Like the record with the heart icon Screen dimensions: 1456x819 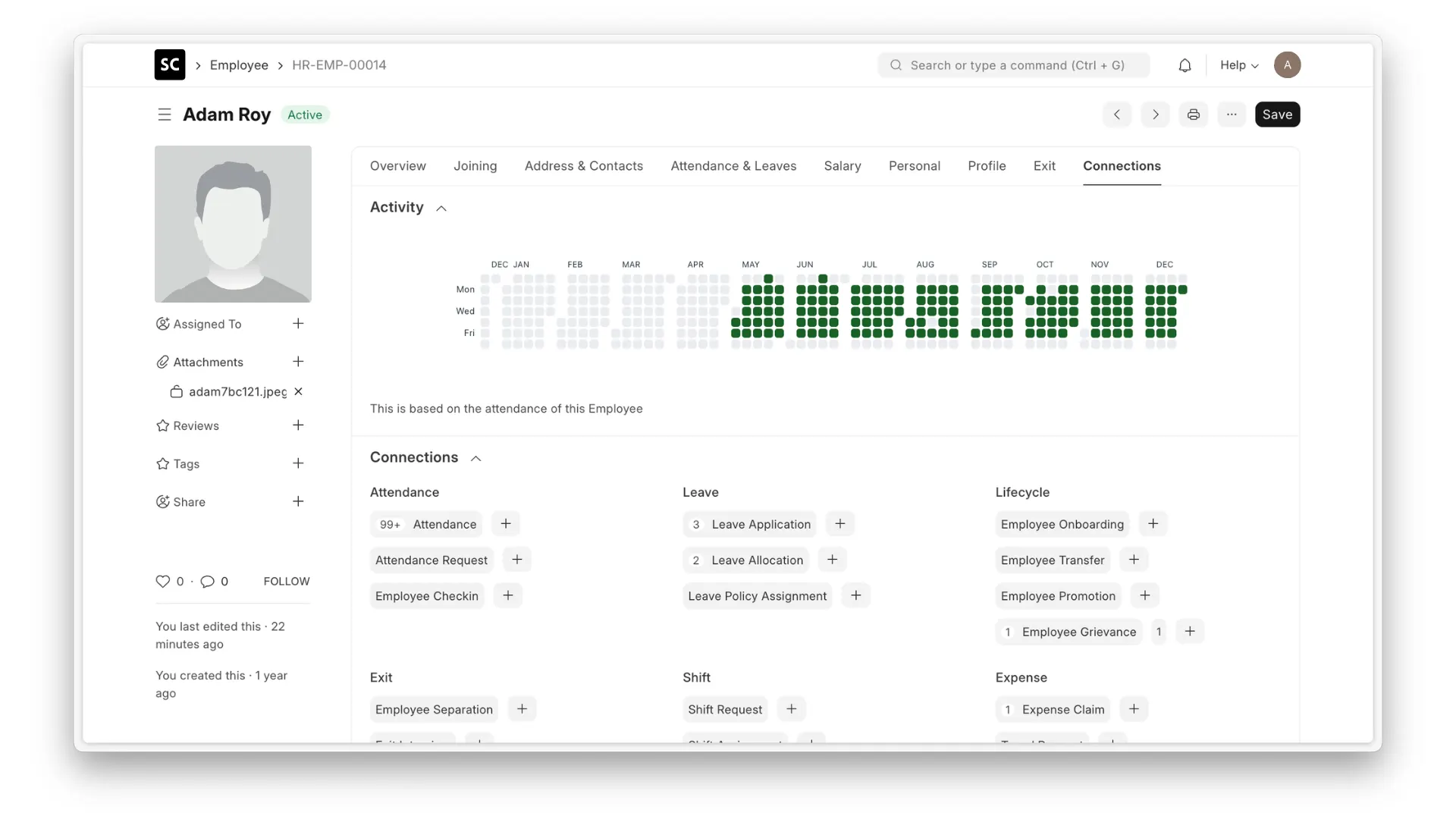pyautogui.click(x=162, y=581)
